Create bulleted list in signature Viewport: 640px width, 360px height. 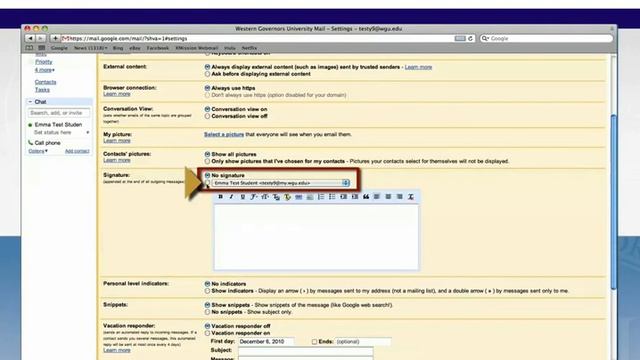[x=332, y=197]
